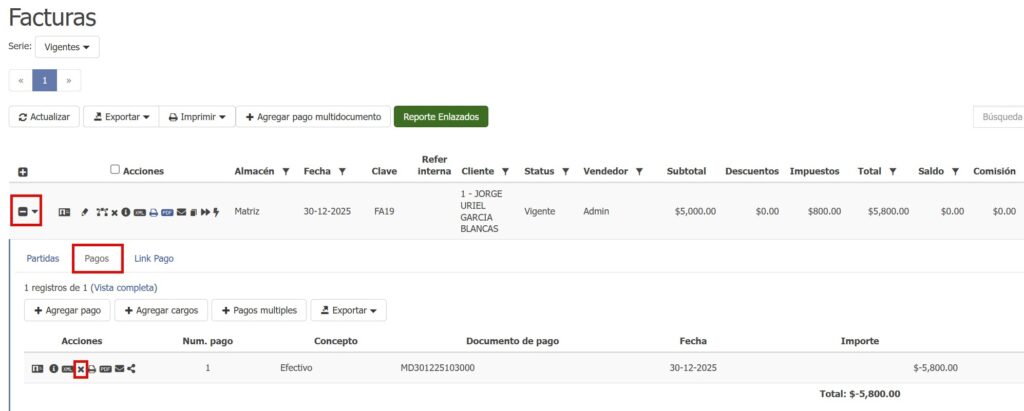Click the printer icon on the payment row
The width and height of the screenshot is (1024, 411).
pos(93,368)
